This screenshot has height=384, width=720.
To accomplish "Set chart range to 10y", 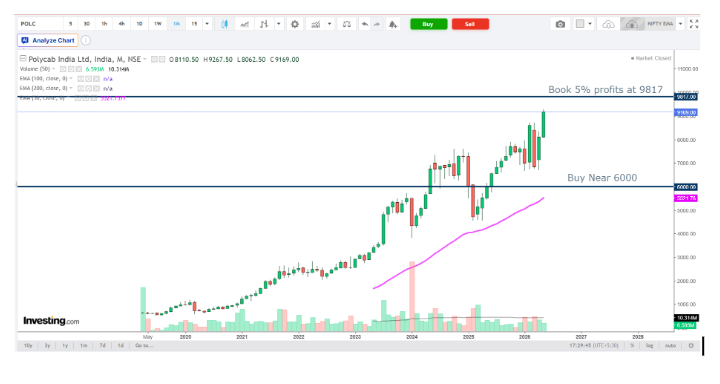I will [x=28, y=345].
